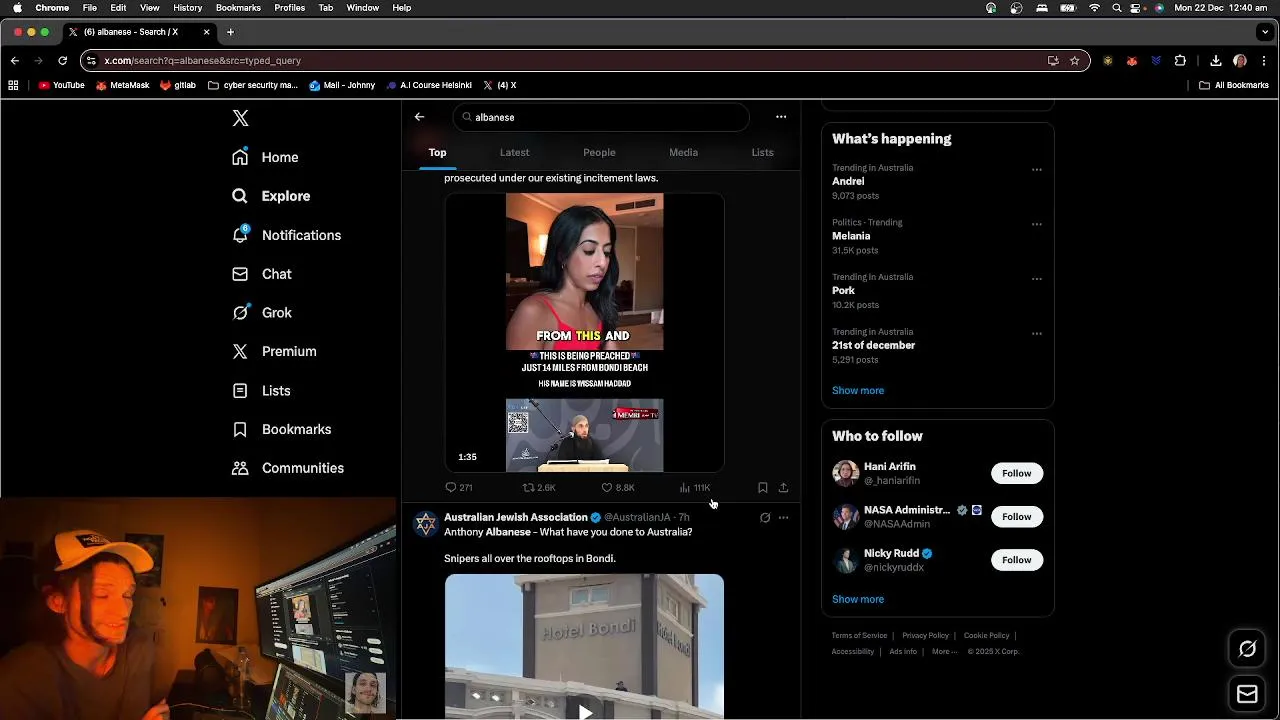Viewport: 1280px width, 720px height.
Task: Open Chrome extensions puzzle icon
Action: [1180, 60]
